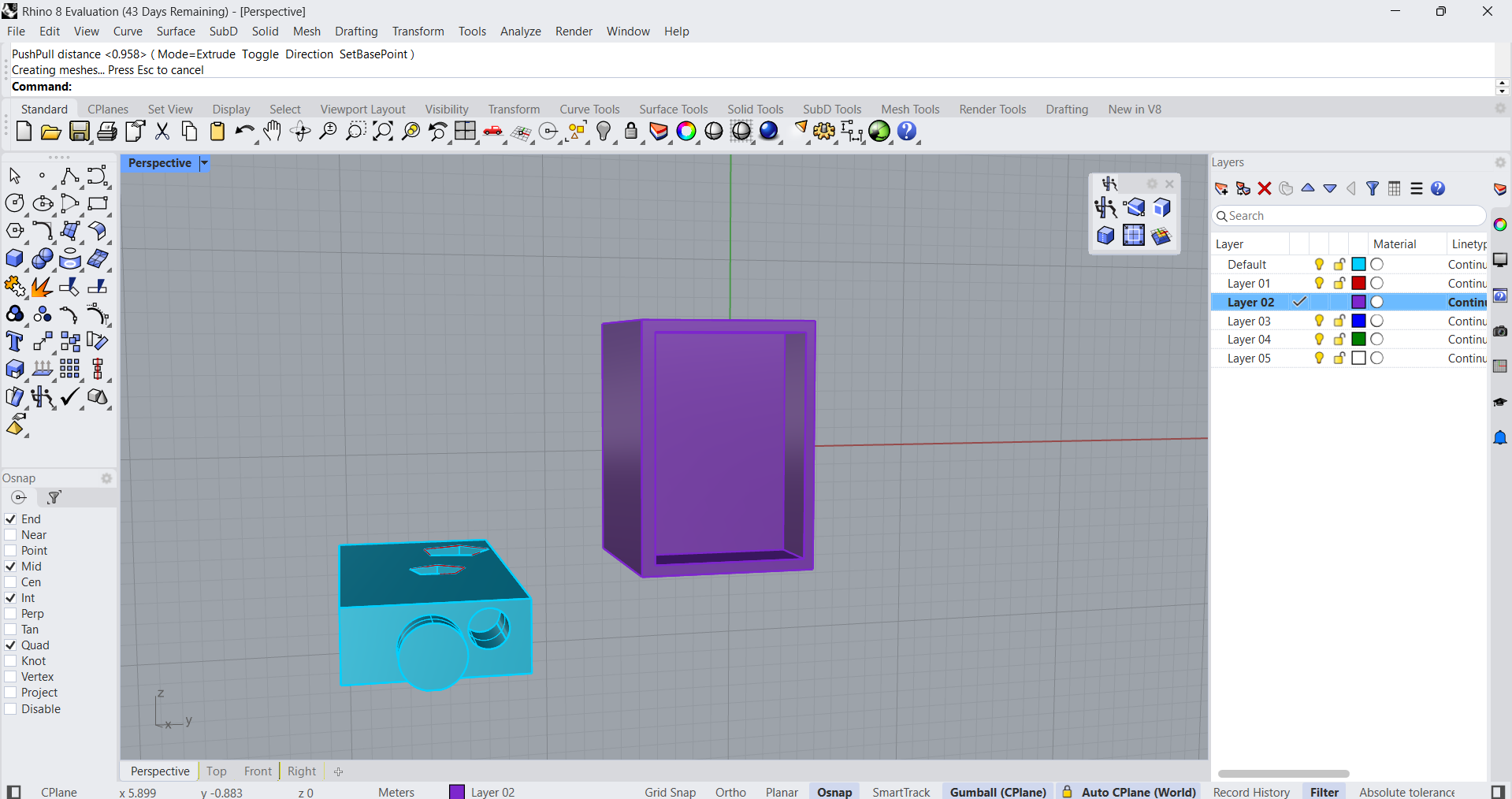Click the Record History button
The height and width of the screenshot is (799, 1512).
click(x=1251, y=792)
